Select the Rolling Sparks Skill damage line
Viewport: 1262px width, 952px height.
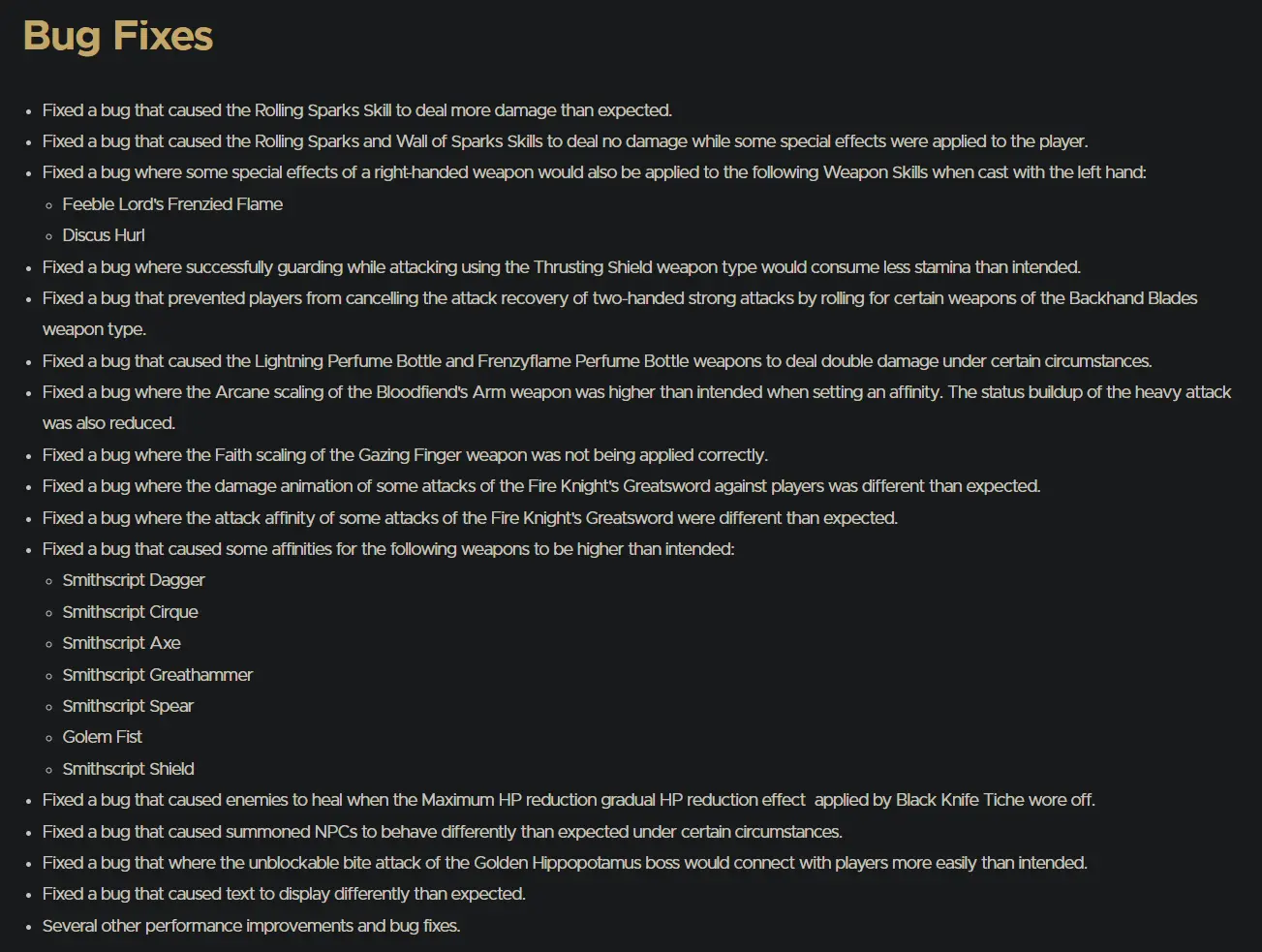click(357, 110)
